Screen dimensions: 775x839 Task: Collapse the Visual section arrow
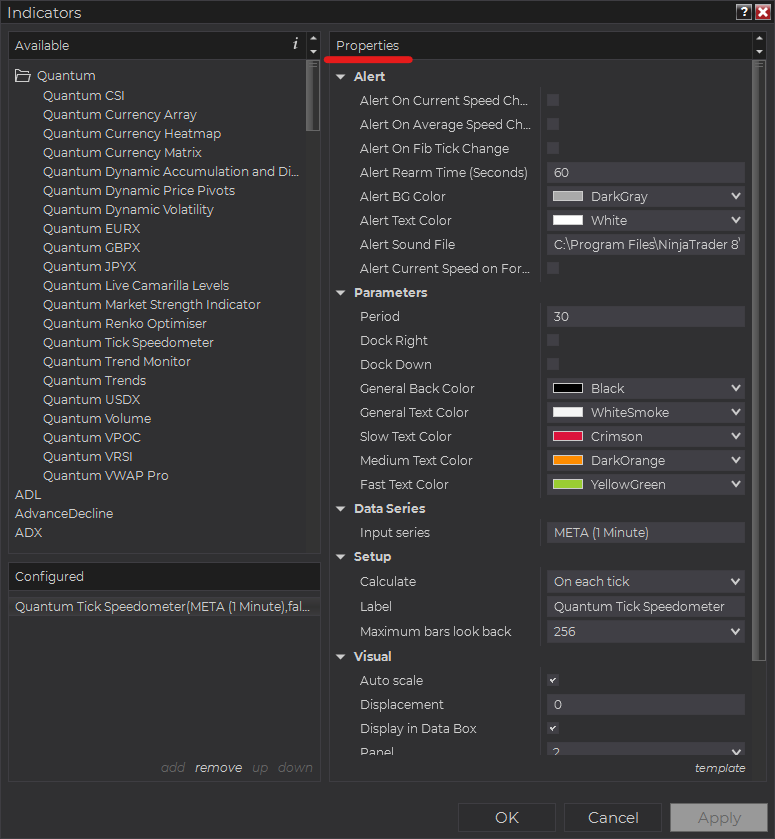tap(340, 657)
